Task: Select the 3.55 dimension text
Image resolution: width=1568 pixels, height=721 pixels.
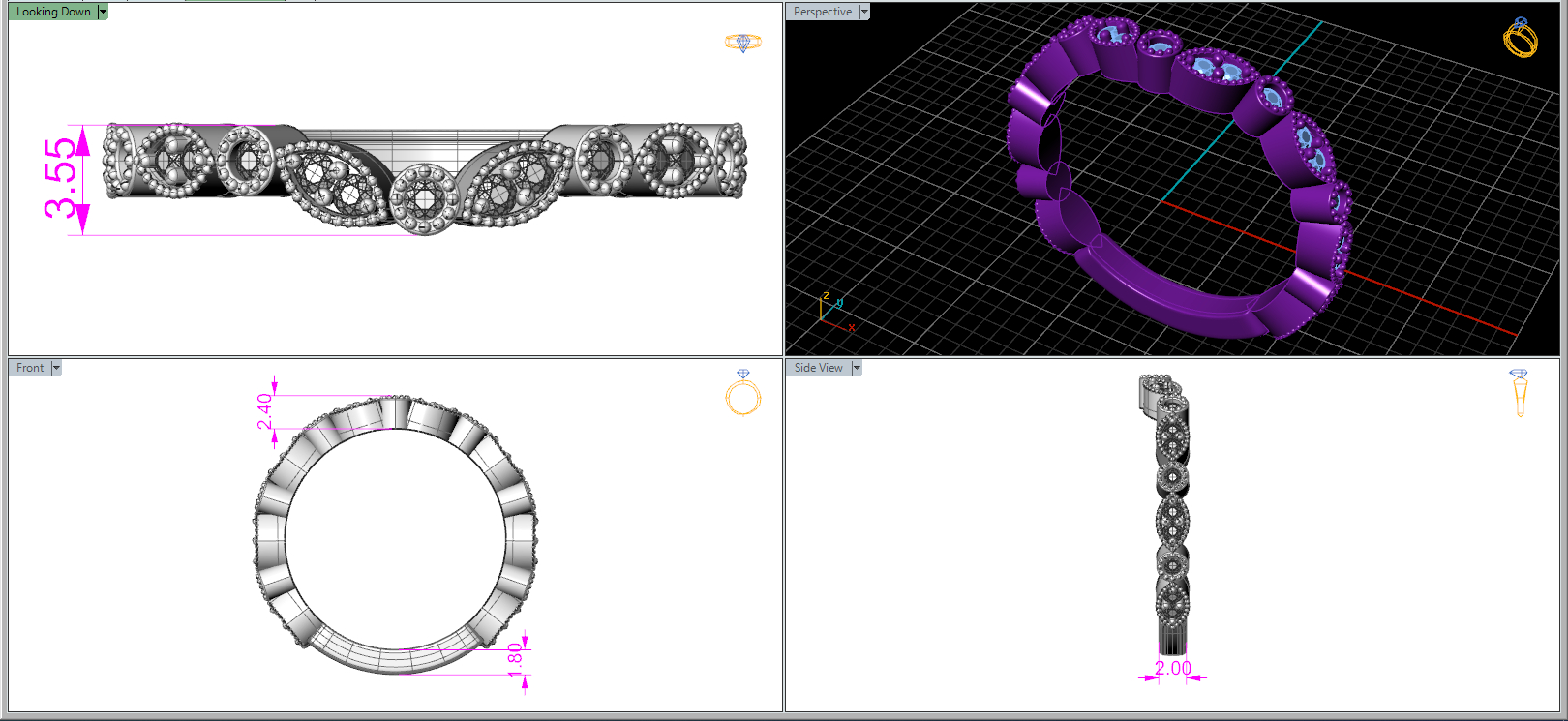Action: [60, 177]
